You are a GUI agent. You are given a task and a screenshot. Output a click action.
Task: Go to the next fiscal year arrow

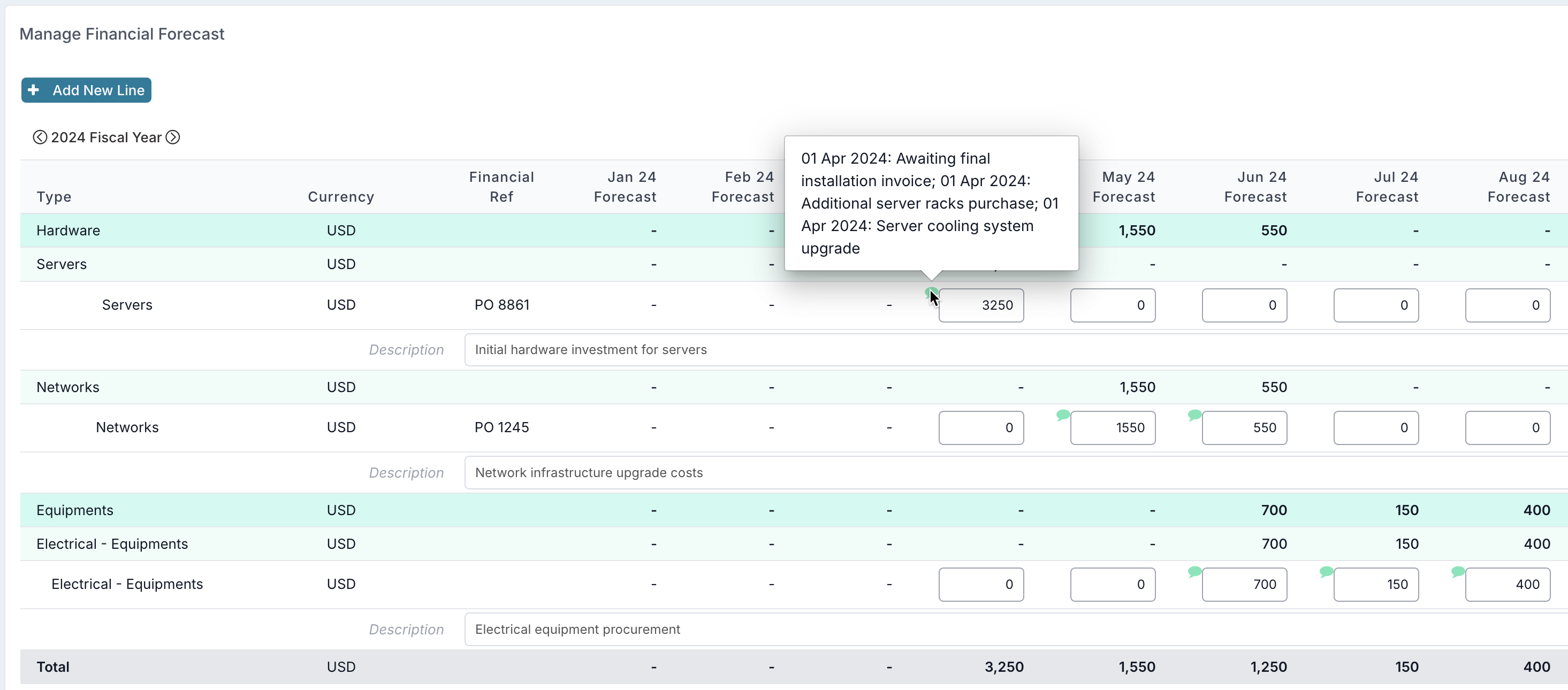pos(173,137)
